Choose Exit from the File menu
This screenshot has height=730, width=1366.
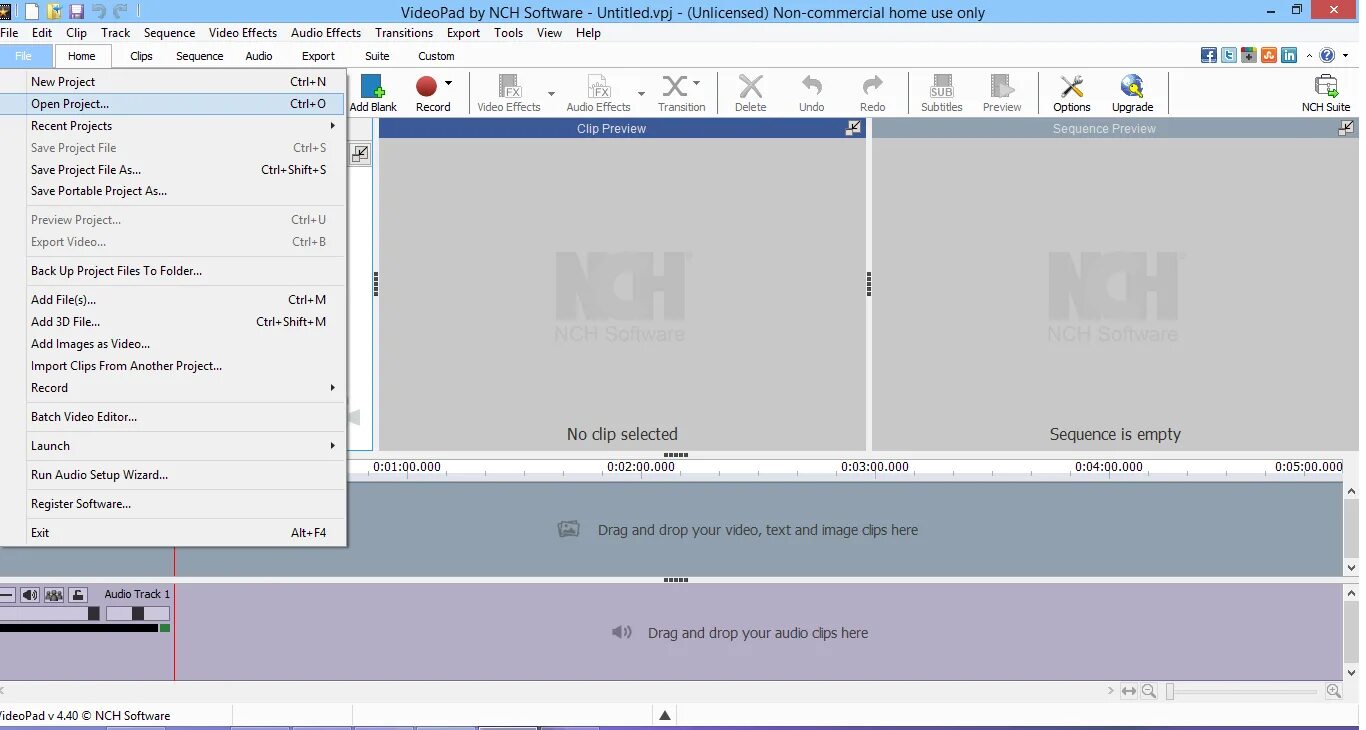pos(173,533)
